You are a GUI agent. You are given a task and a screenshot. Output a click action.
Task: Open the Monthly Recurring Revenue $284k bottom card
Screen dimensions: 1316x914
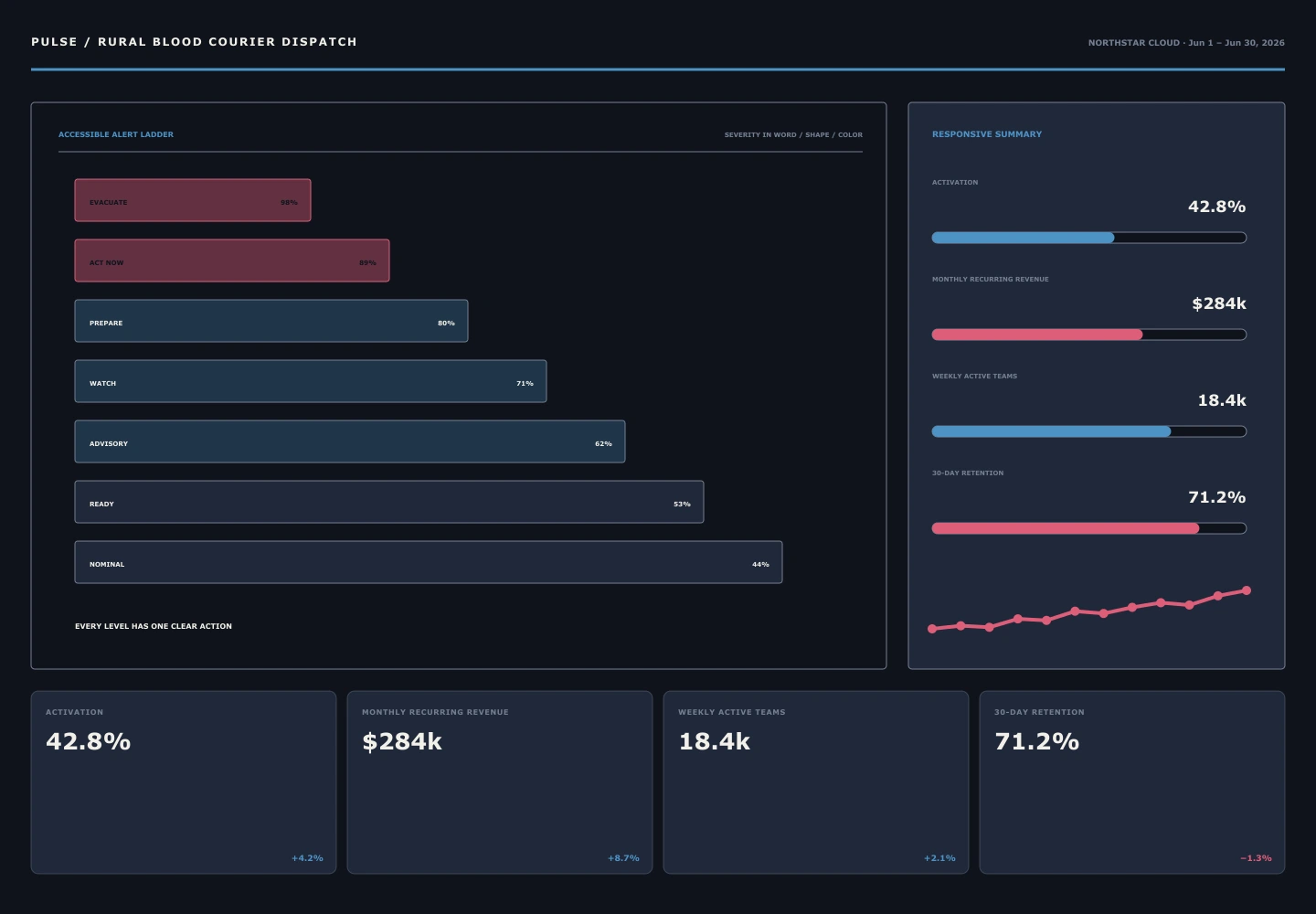tap(500, 782)
